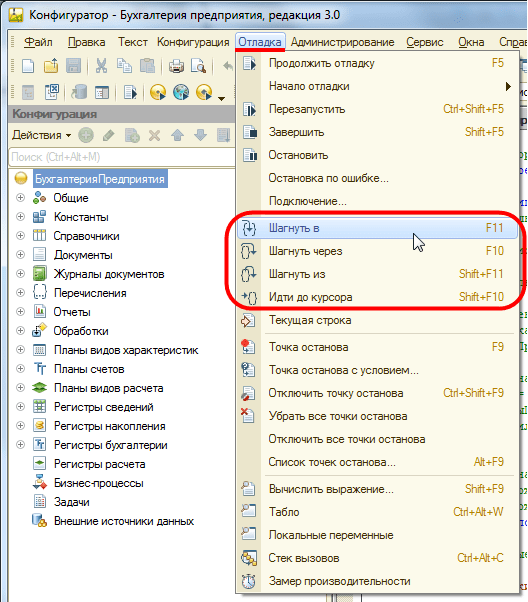Click the scissors Cut icon in toolbar
The width and height of the screenshot is (528, 602).
pyautogui.click(x=101, y=66)
